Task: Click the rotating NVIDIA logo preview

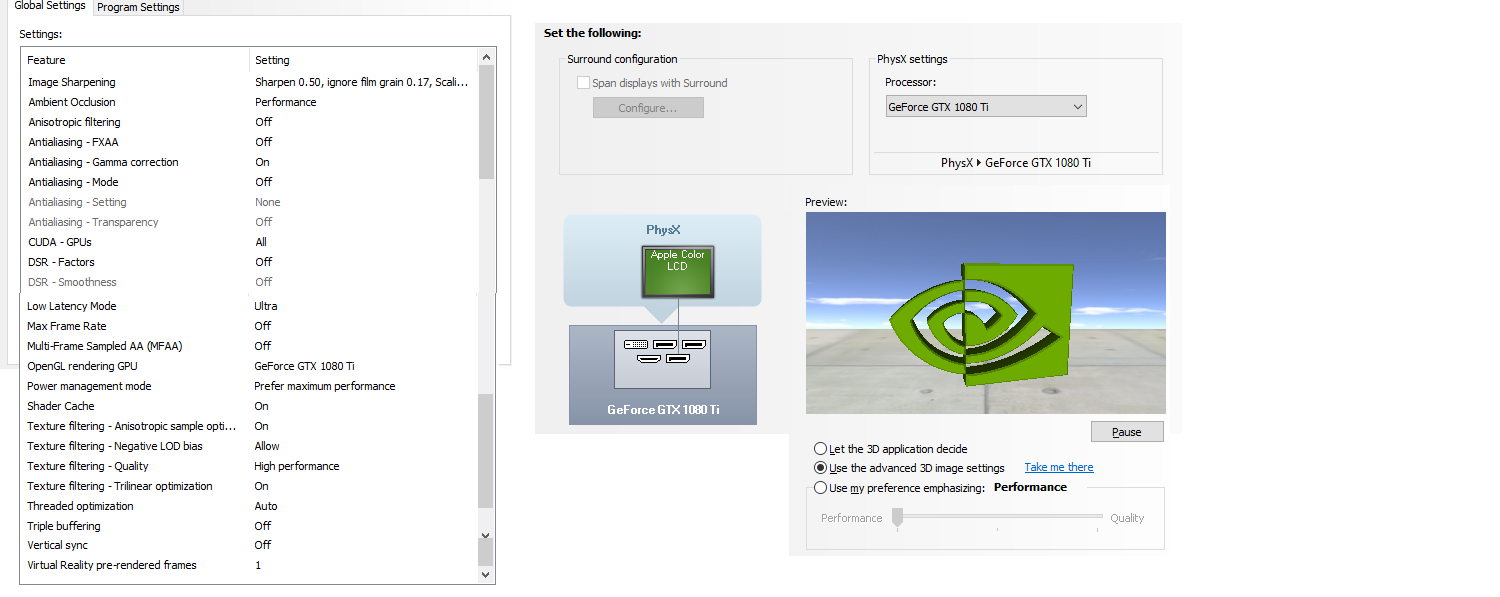Action: [x=986, y=313]
